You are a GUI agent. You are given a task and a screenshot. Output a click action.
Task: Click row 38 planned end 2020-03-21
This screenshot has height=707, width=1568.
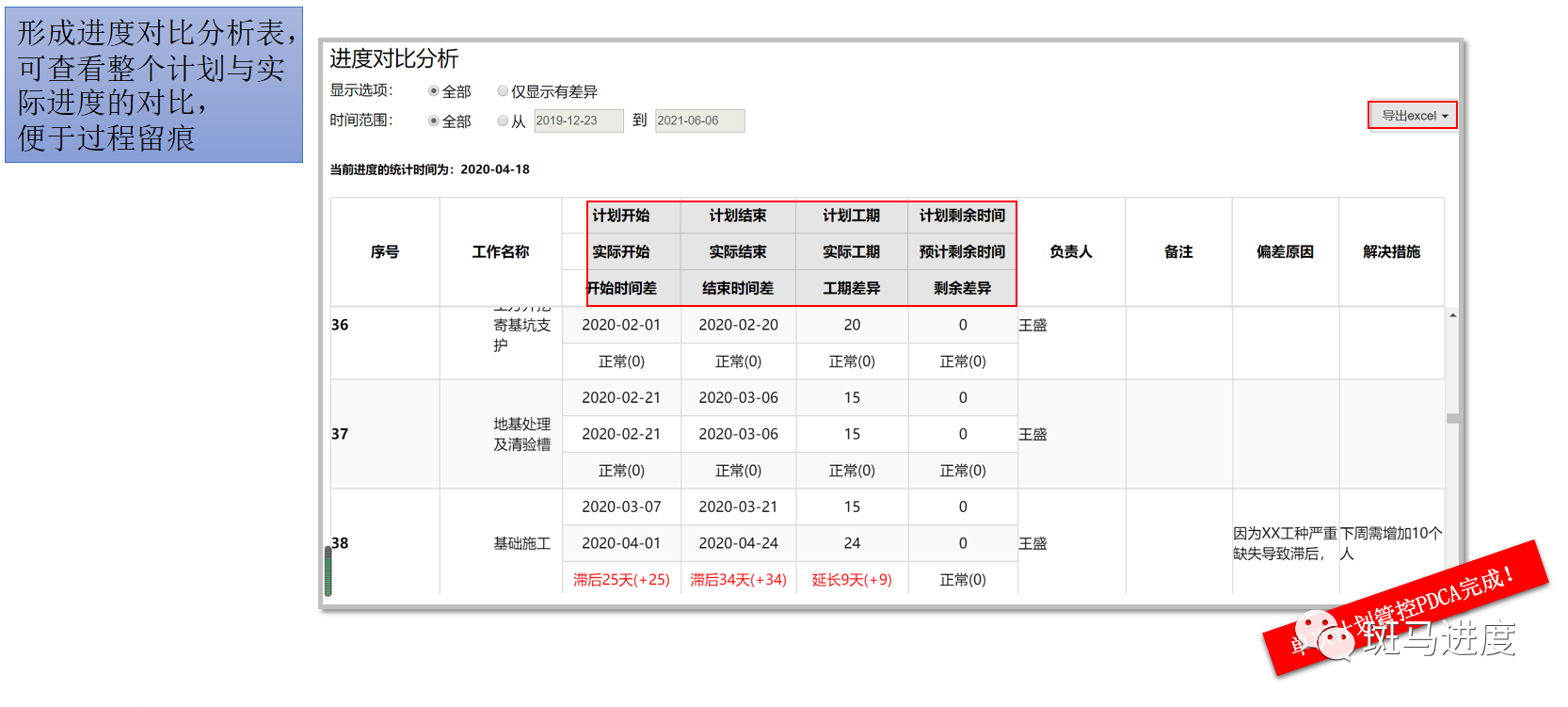tap(738, 506)
